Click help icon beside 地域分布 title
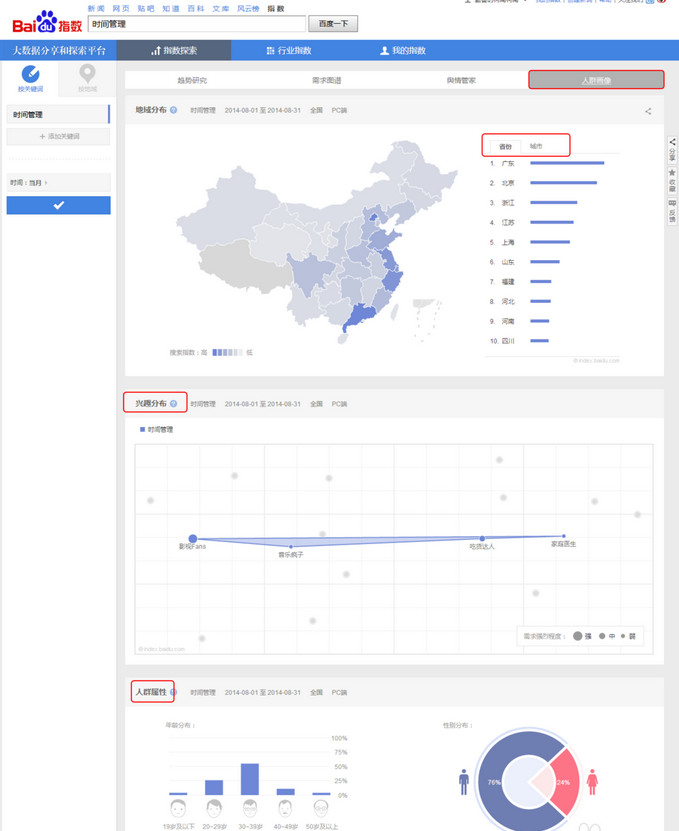Screen dimensions: 679x831 (x=174, y=110)
